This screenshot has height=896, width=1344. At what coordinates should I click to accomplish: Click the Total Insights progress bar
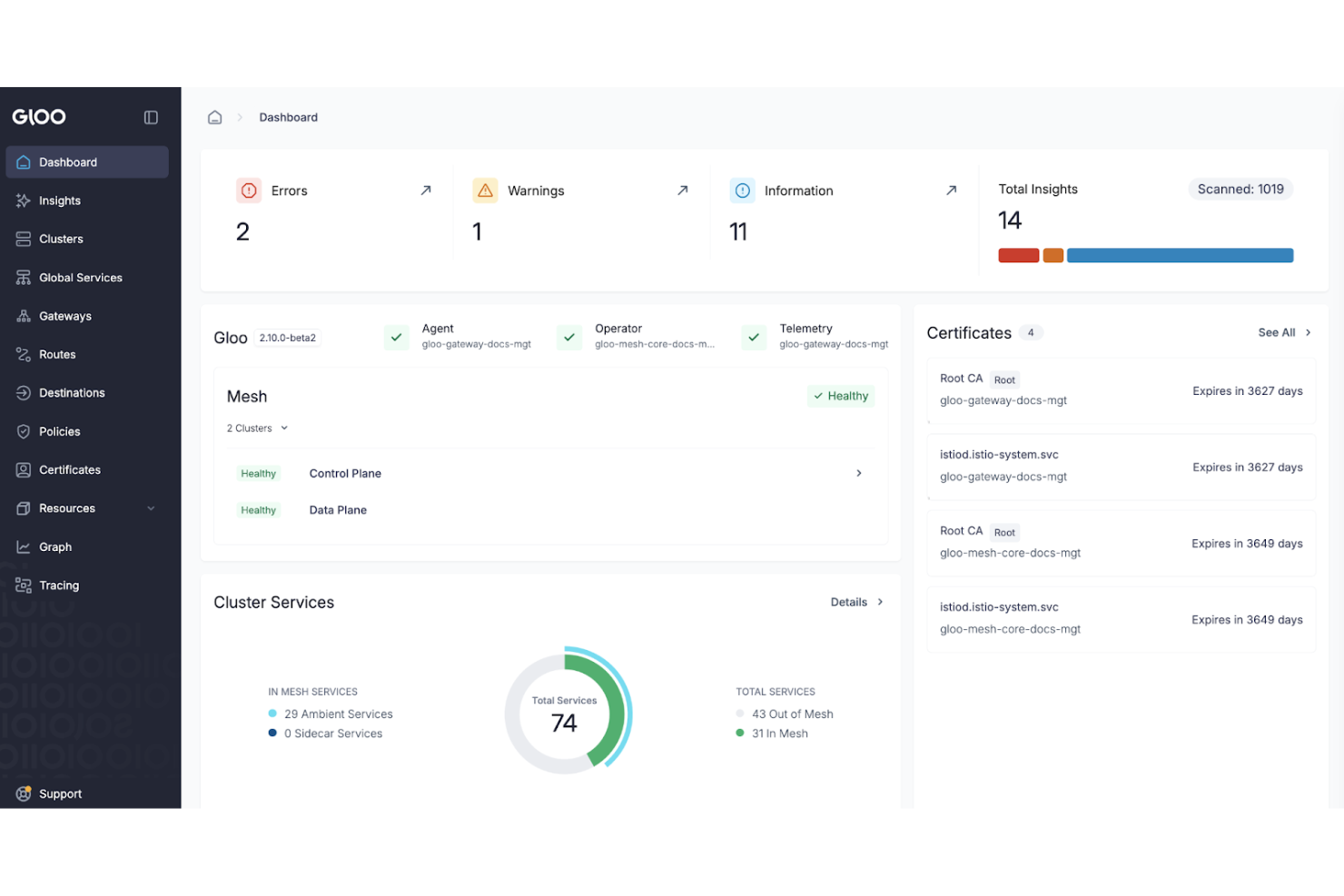pyautogui.click(x=1145, y=255)
